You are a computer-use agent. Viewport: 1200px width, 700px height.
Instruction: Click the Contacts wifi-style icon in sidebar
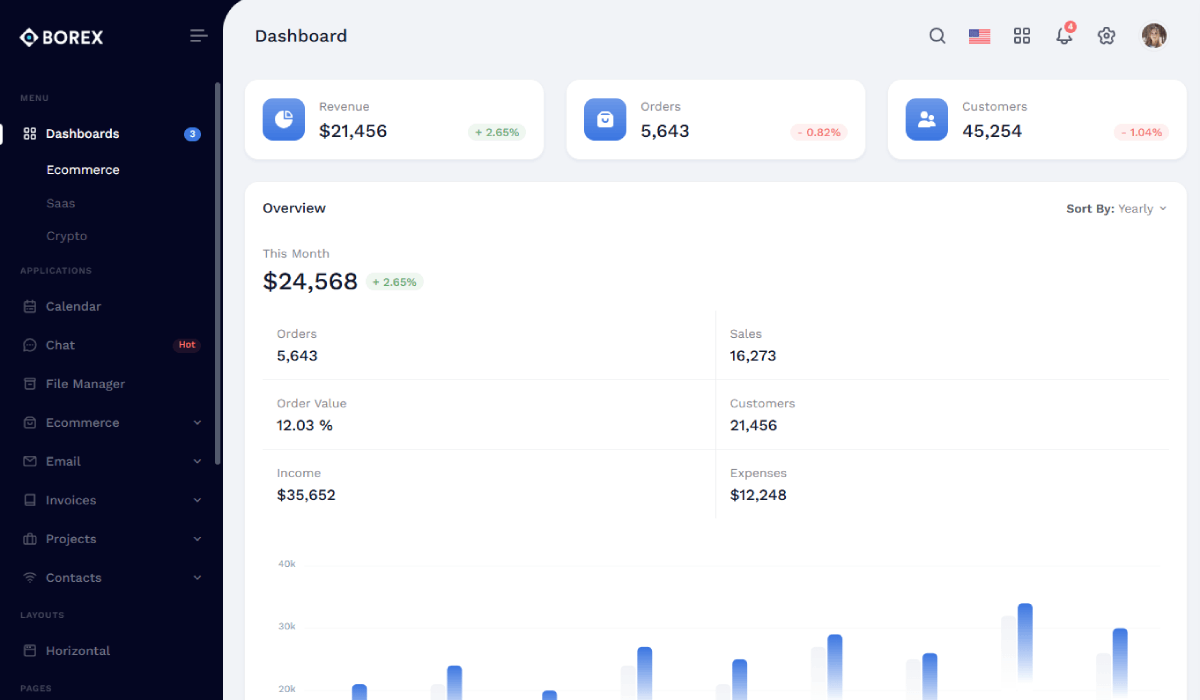click(x=30, y=578)
